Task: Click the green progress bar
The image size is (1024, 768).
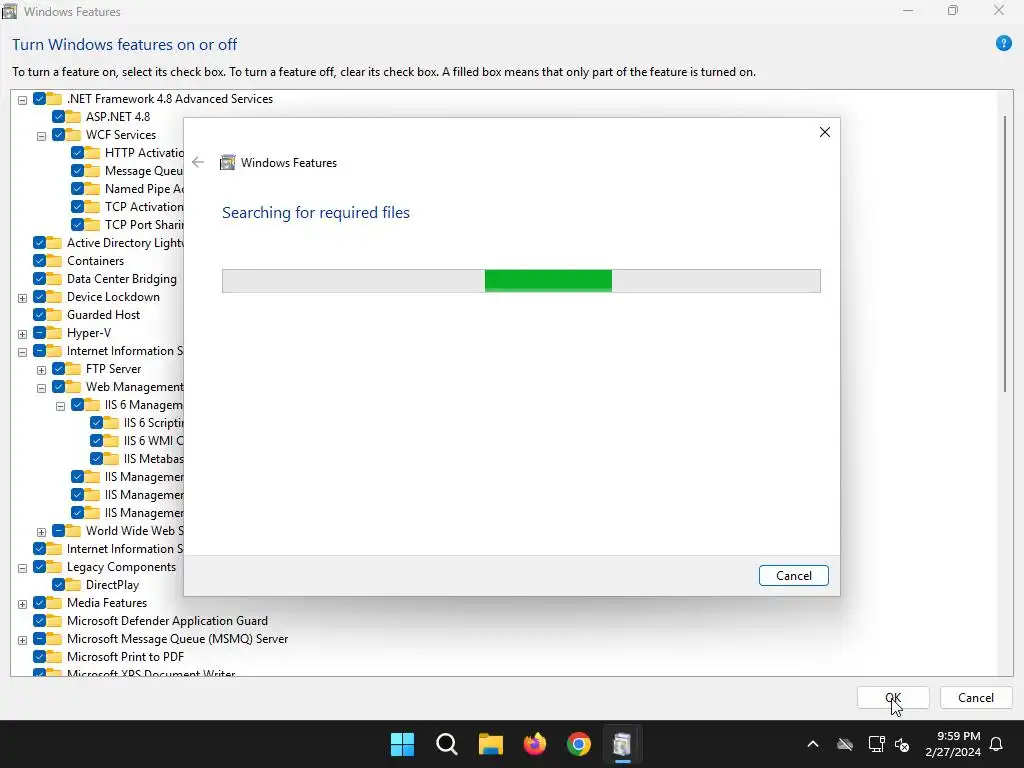Action: pyautogui.click(x=548, y=281)
